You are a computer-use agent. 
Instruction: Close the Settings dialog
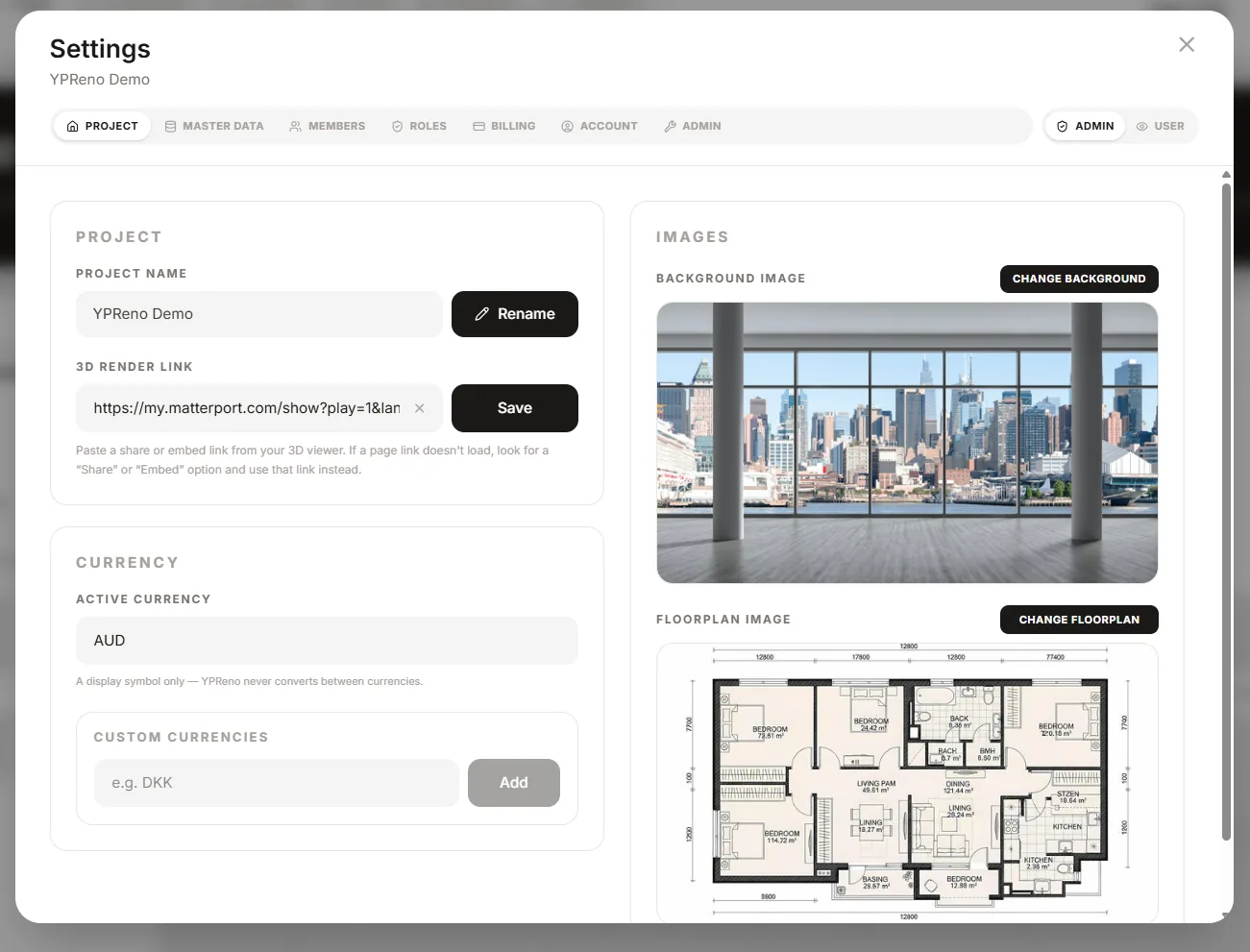pos(1187,44)
